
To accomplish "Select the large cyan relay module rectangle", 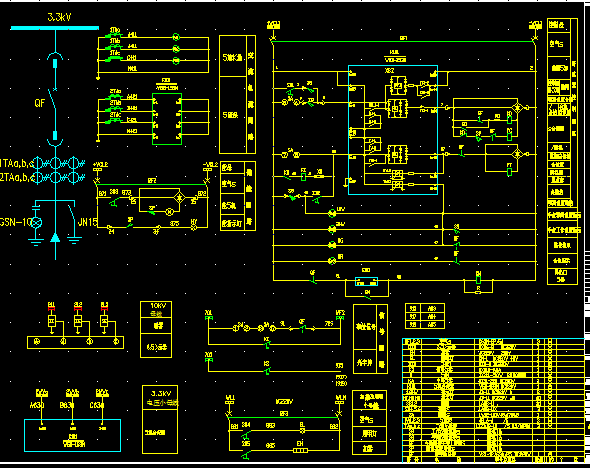I will point(393,130).
